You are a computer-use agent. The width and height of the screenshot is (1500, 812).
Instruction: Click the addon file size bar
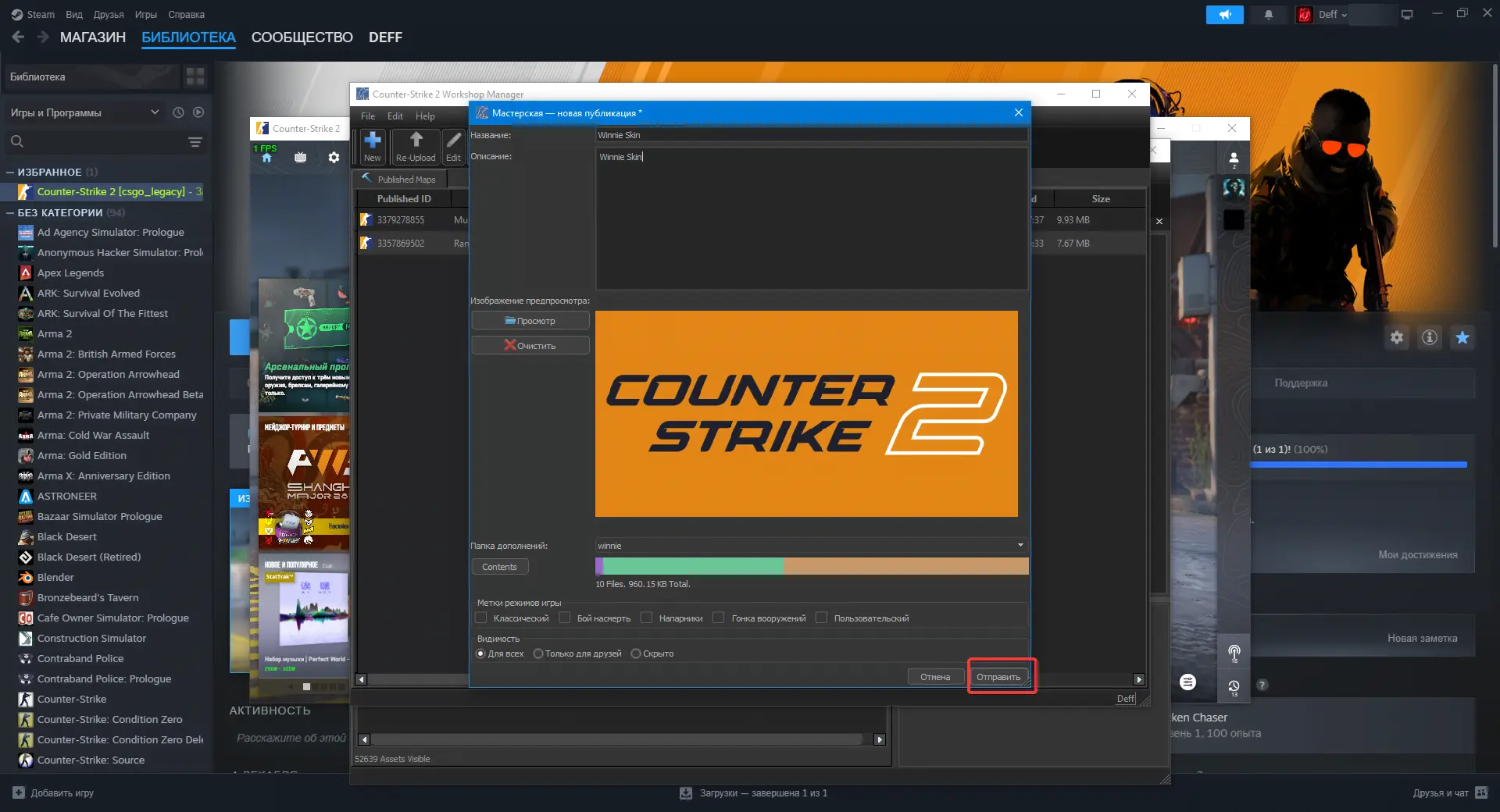tap(812, 566)
